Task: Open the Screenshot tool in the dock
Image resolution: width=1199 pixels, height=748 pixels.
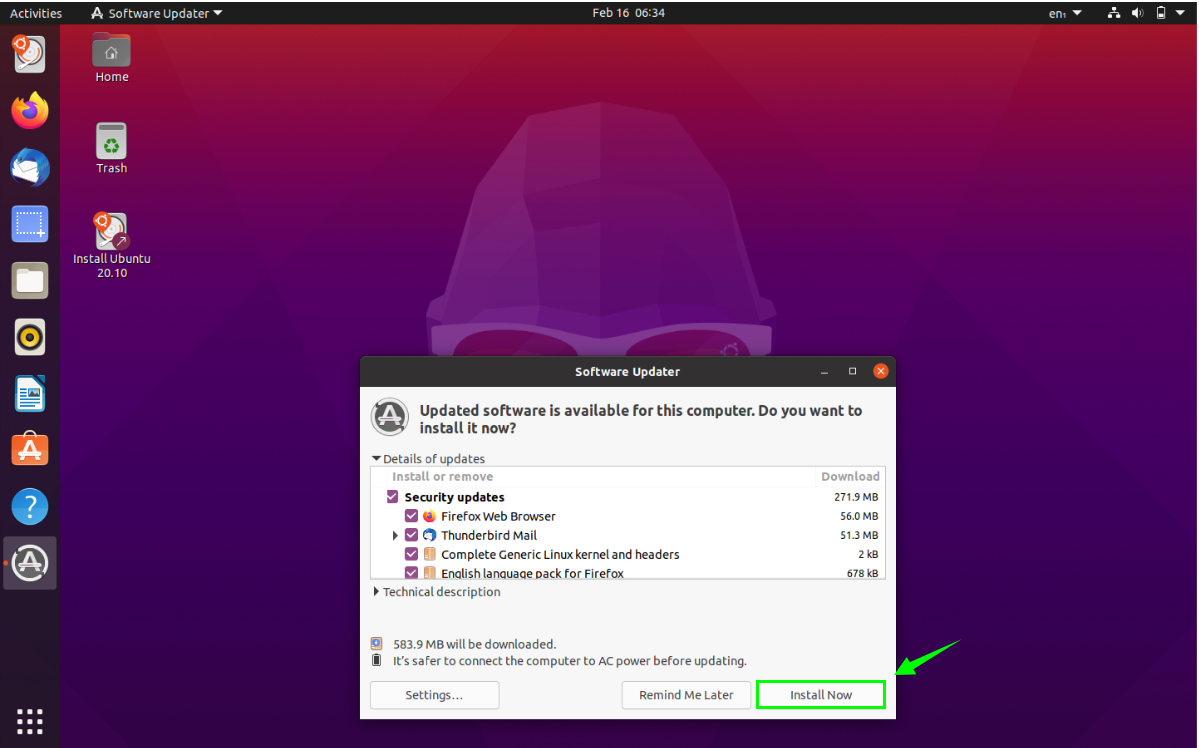Action: point(30,224)
